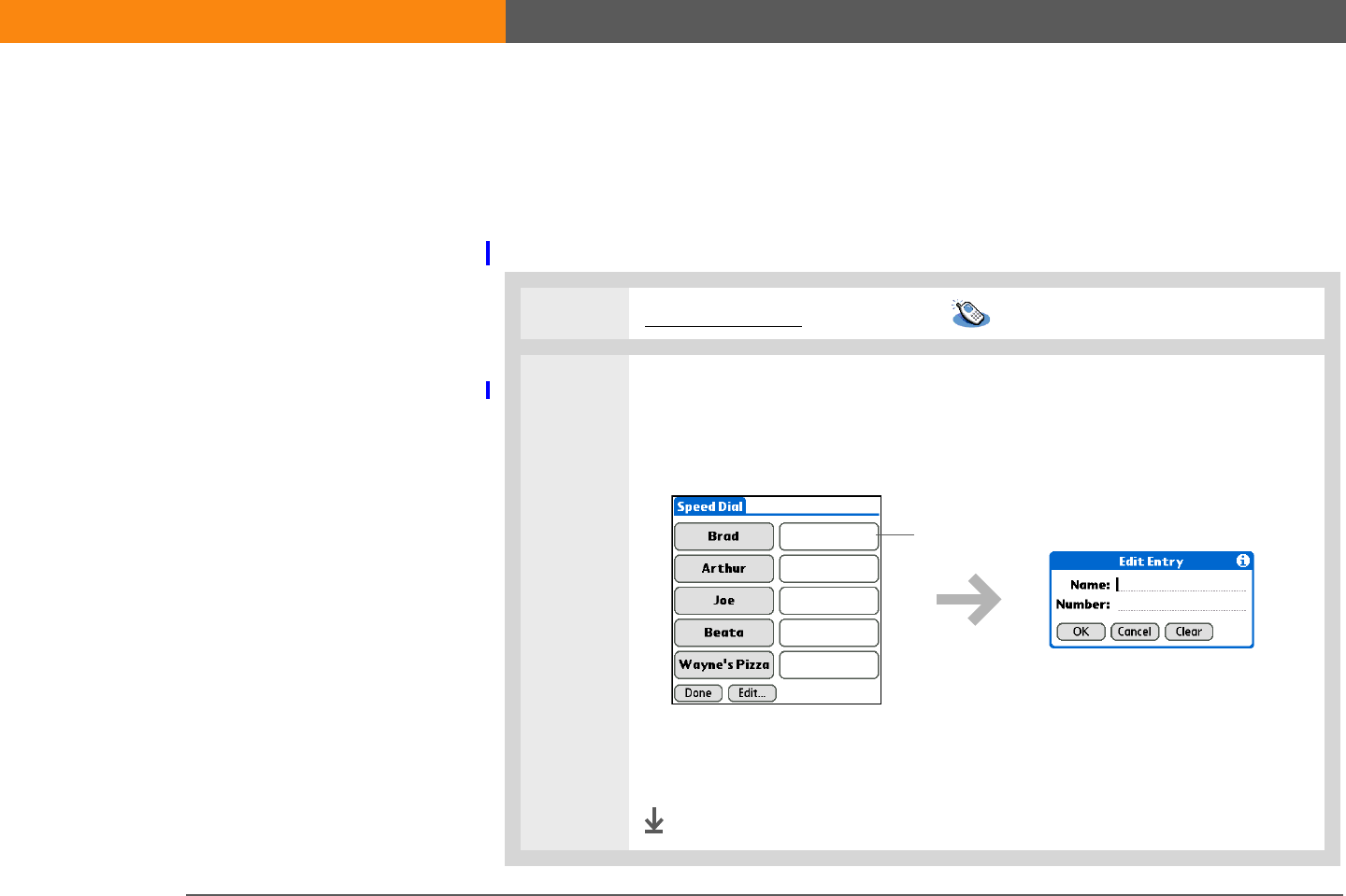Tap the empty slot beside Brad

tap(828, 536)
